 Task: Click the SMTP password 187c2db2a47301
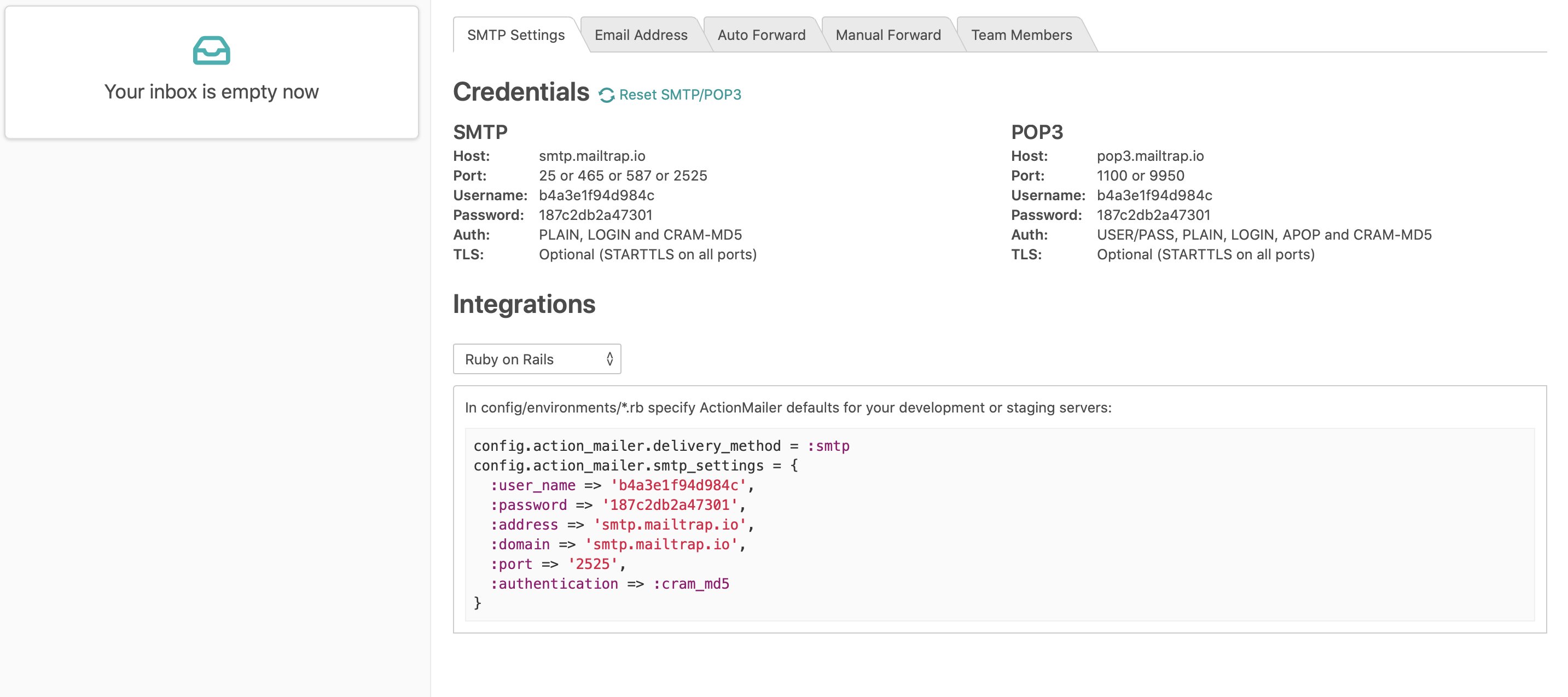[x=595, y=215]
